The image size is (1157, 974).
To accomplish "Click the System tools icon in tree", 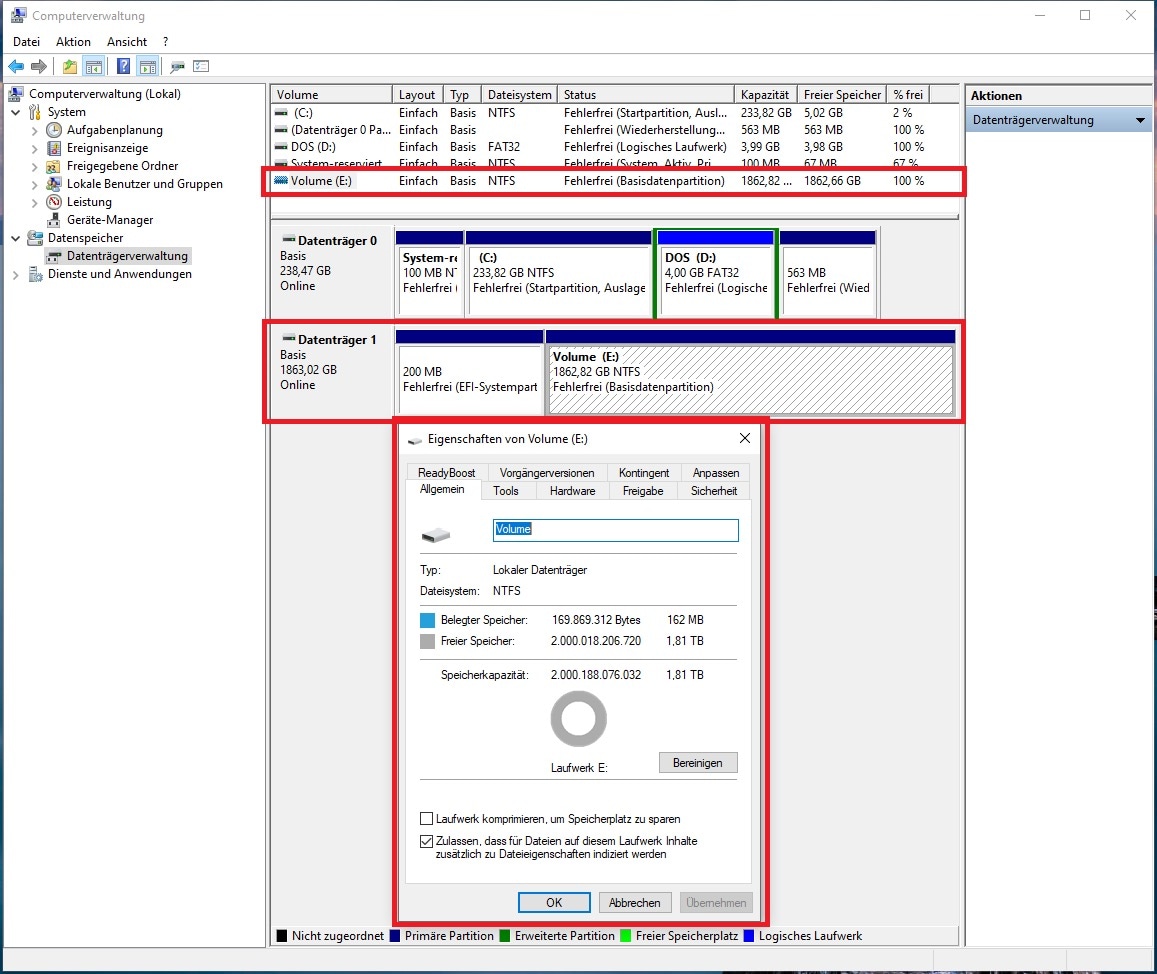I will [35, 112].
